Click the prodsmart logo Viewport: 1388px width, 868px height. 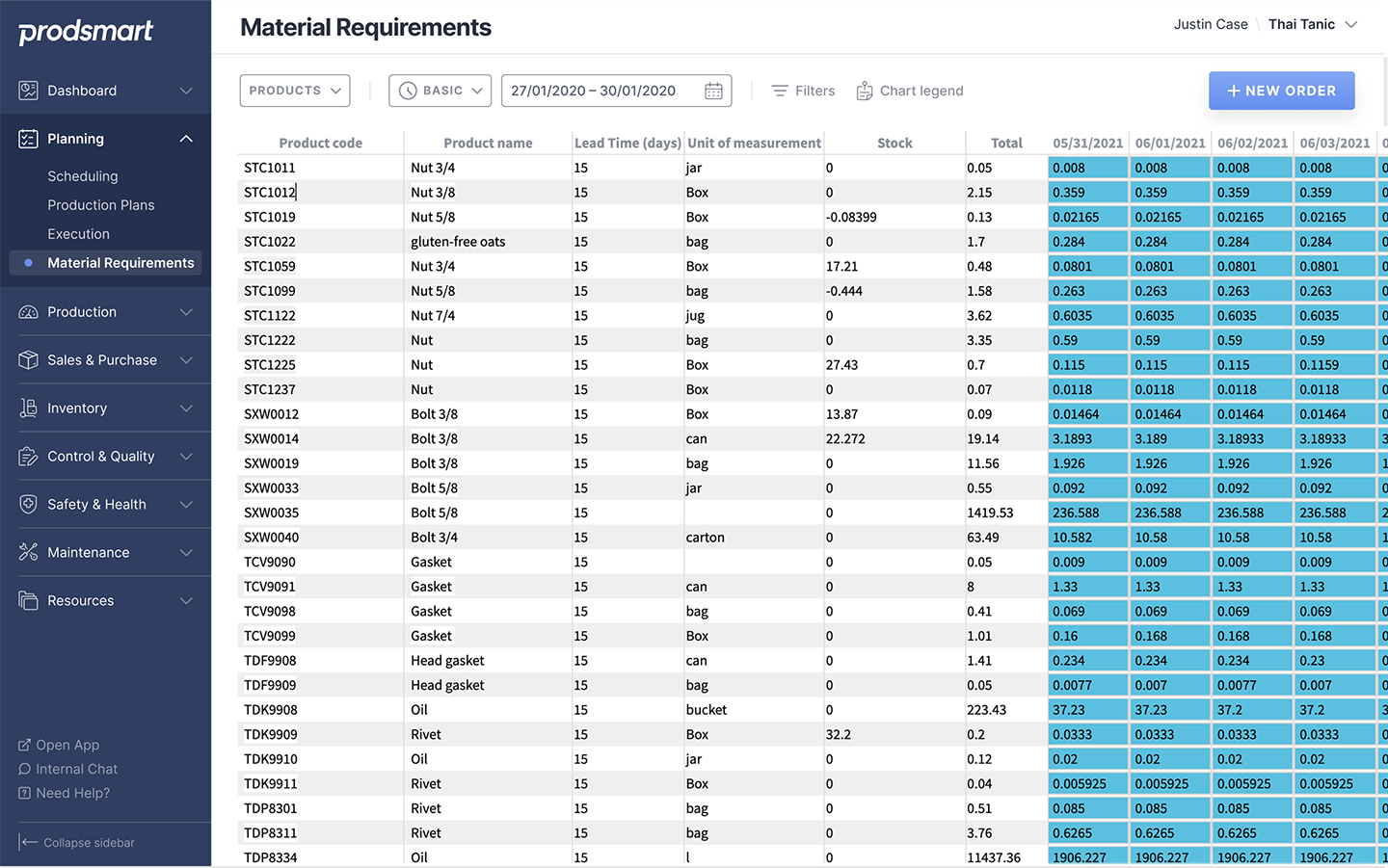pos(86,32)
